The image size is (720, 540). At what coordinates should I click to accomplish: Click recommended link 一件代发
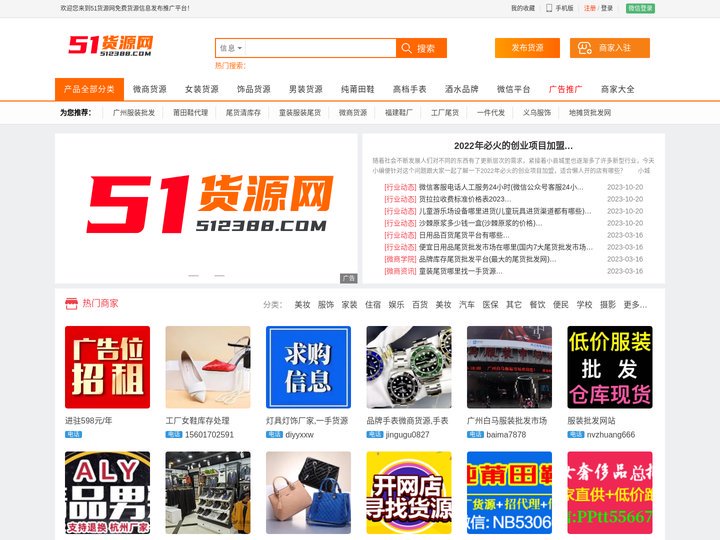pyautogui.click(x=491, y=112)
